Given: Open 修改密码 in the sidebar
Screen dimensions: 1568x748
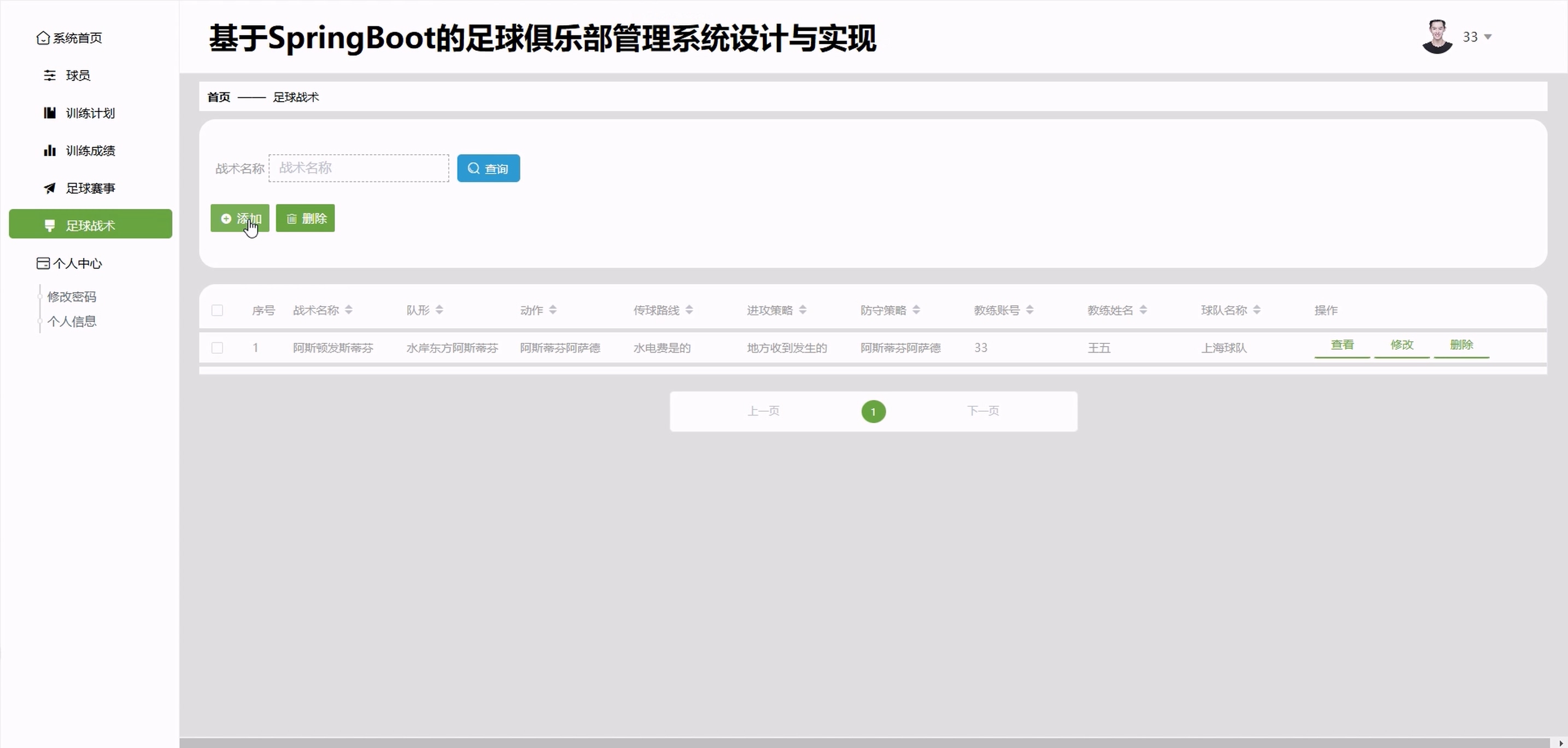Looking at the screenshot, I should tap(72, 297).
